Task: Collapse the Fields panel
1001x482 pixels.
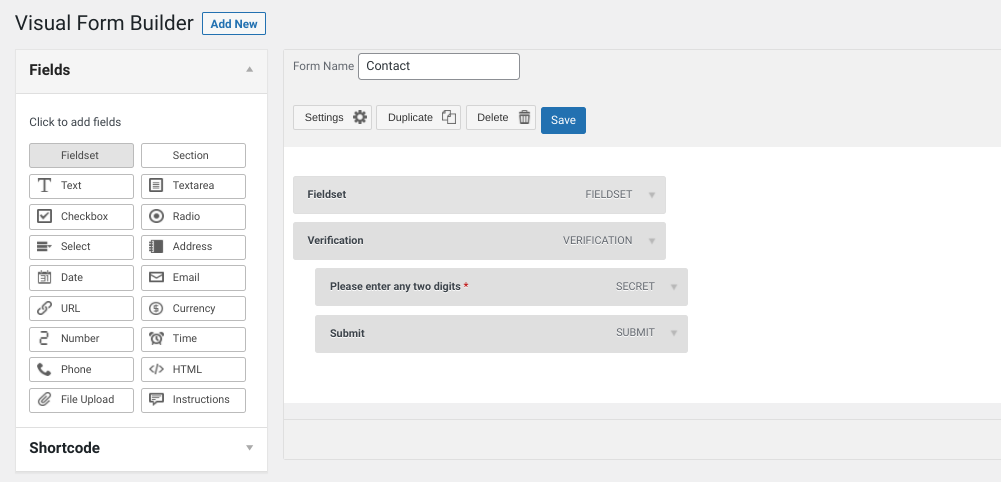Action: [250, 70]
